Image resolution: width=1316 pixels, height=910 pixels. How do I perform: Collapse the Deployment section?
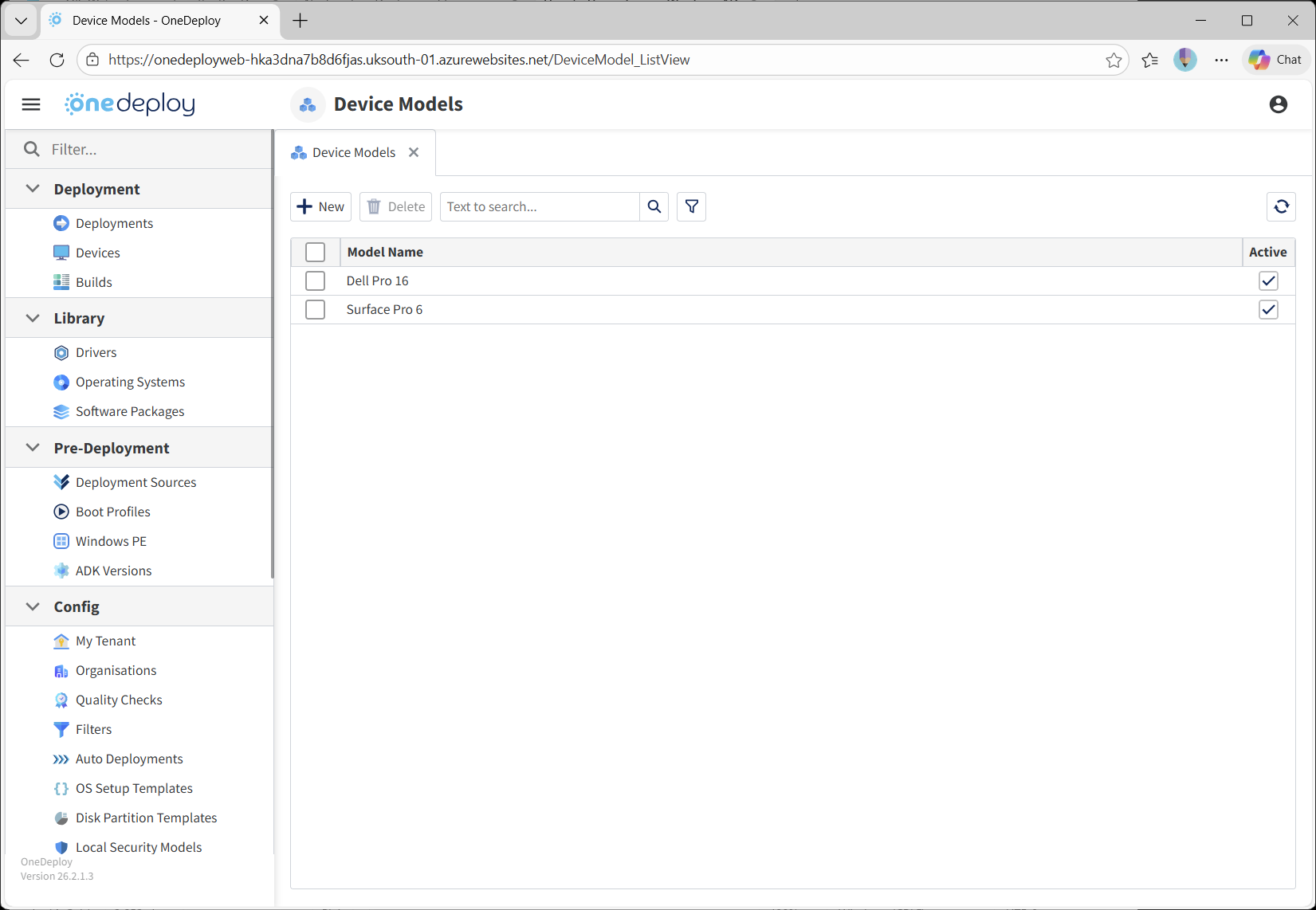[x=33, y=189]
